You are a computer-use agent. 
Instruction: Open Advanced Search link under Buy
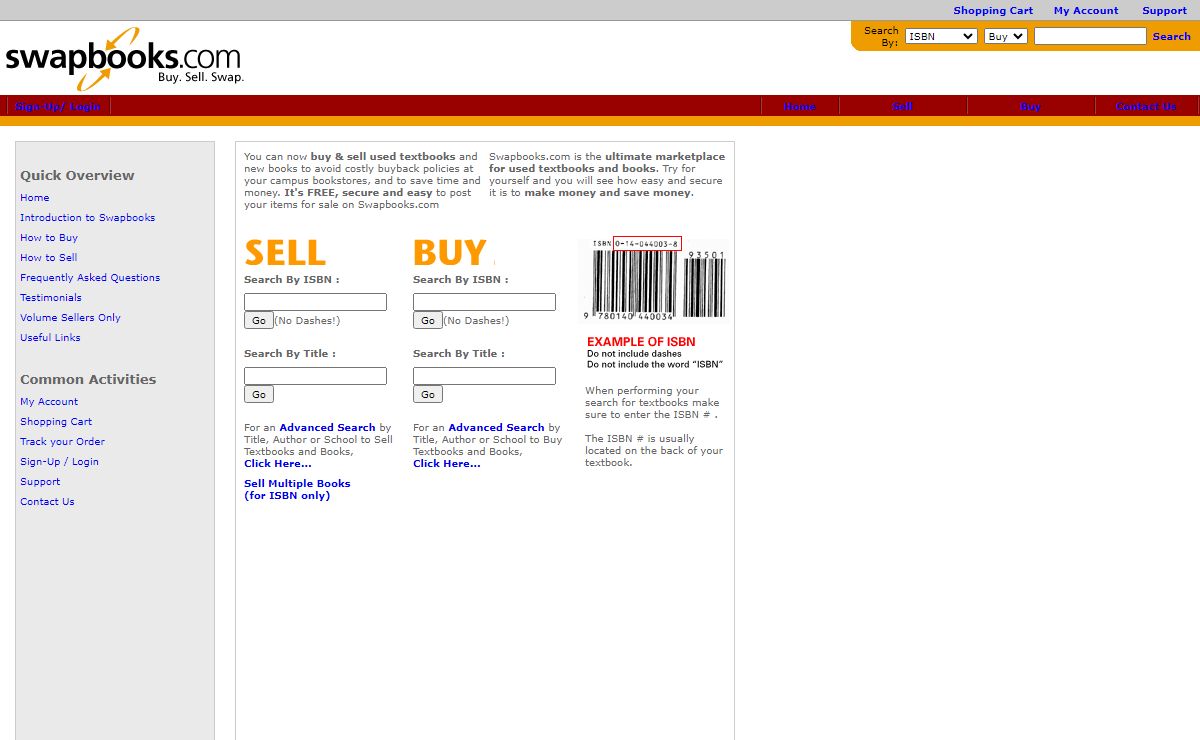coord(496,427)
